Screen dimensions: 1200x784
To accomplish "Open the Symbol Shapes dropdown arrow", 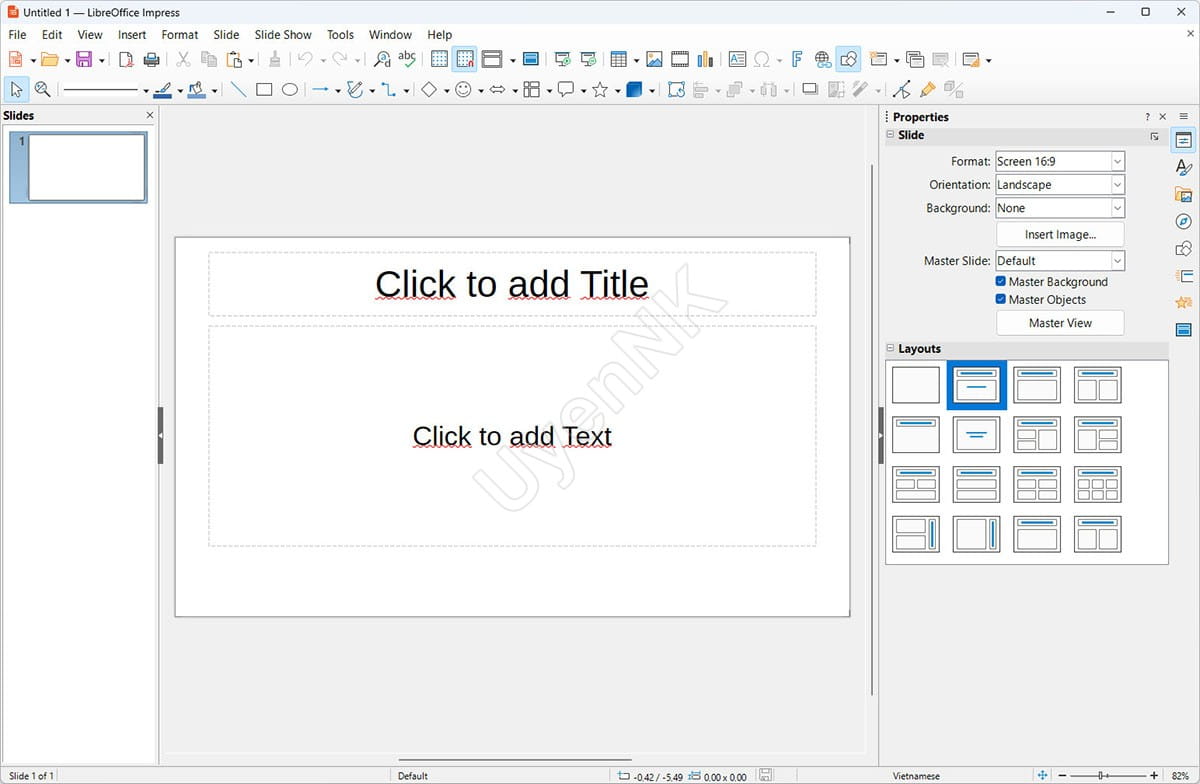I will coord(481,90).
